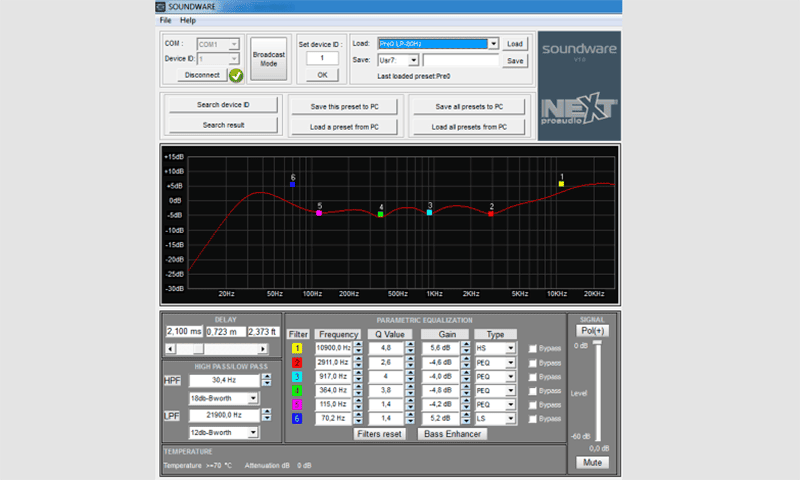Click the green connection status checkmark

pyautogui.click(x=236, y=75)
